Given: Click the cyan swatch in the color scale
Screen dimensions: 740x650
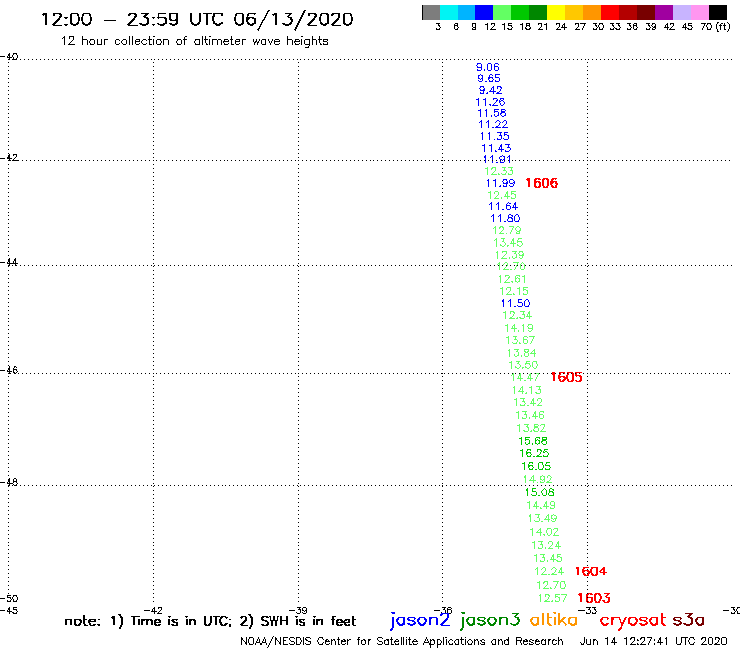Looking at the screenshot, I should [x=449, y=12].
